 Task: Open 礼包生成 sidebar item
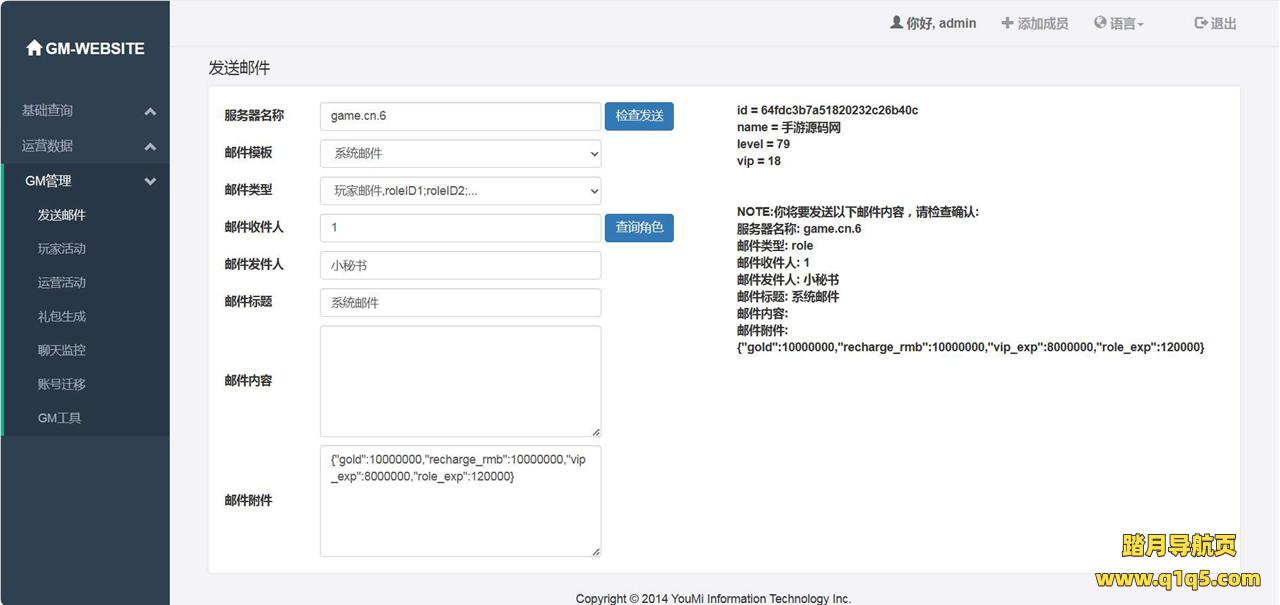click(62, 317)
